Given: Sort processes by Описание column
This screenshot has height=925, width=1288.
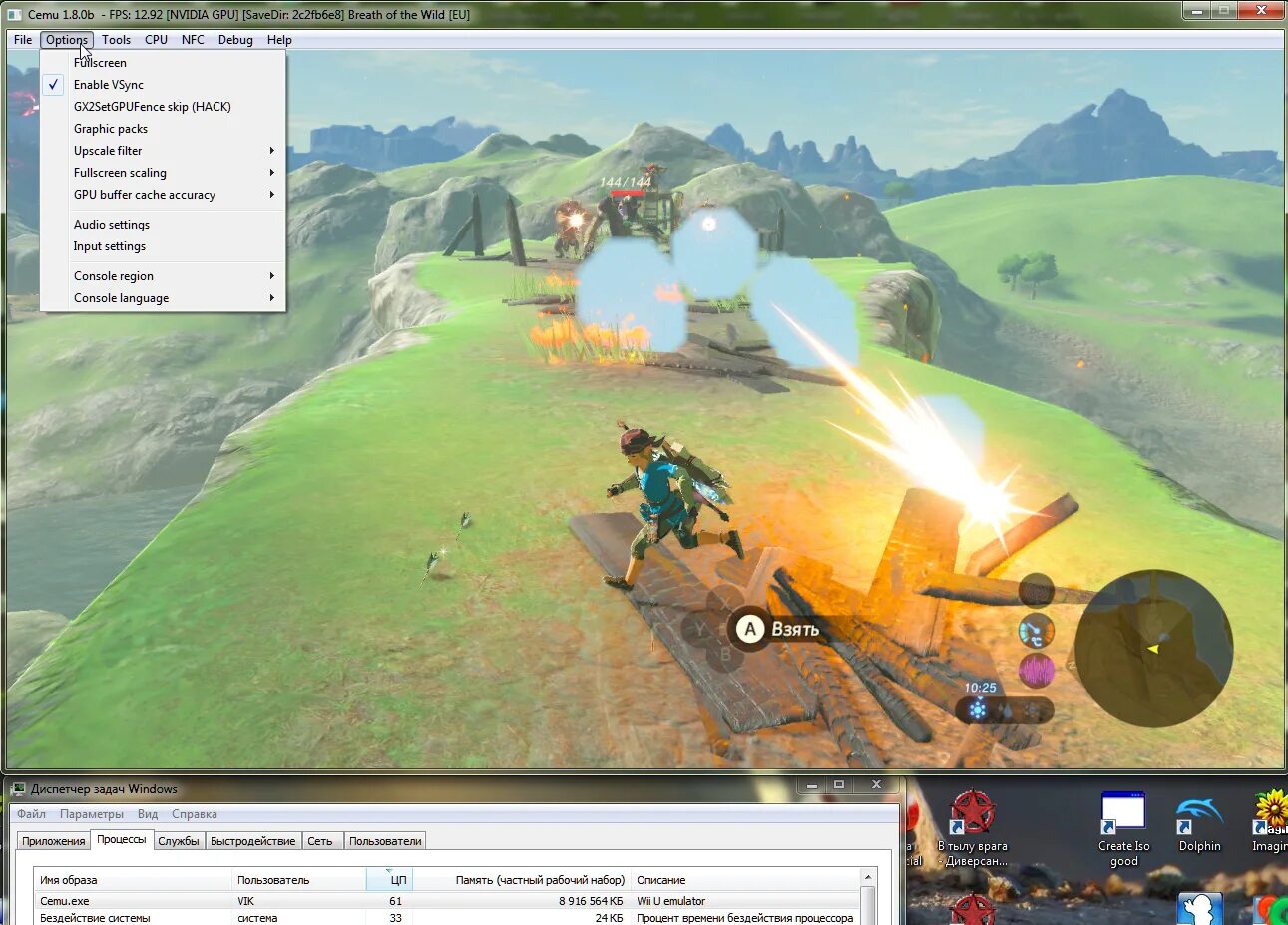Looking at the screenshot, I should 744,880.
